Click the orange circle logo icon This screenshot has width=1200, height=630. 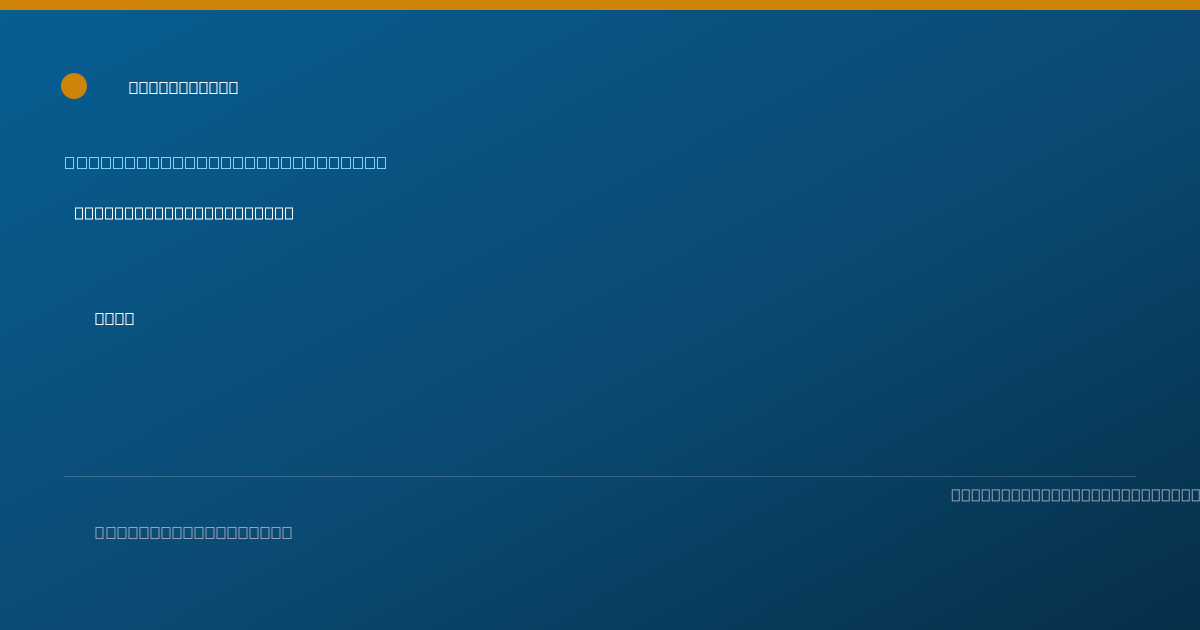coord(74,86)
